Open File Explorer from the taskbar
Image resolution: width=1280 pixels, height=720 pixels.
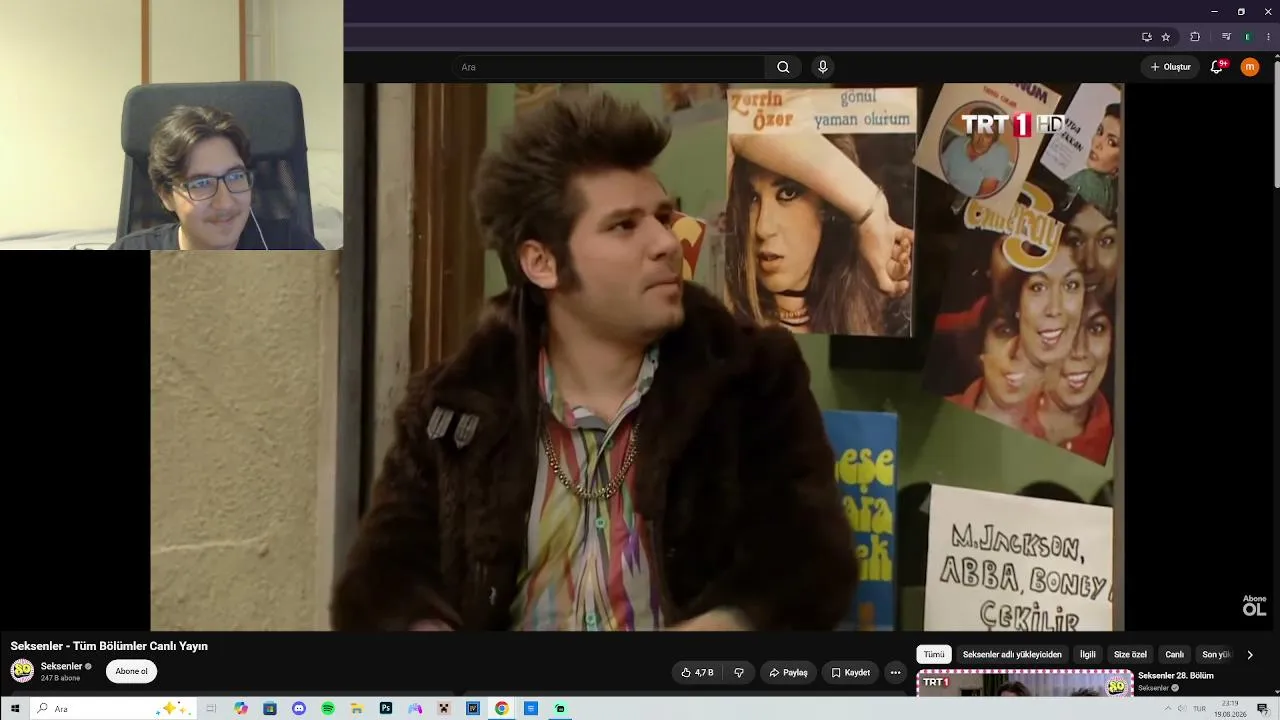click(357, 709)
